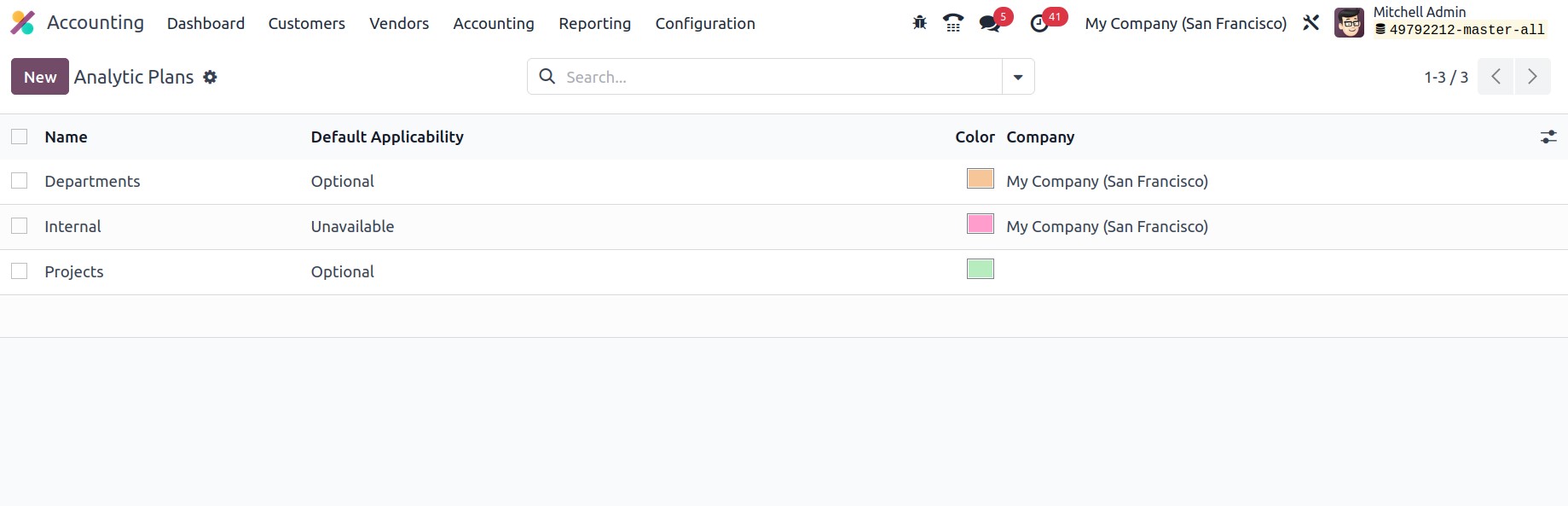Tick the Projects row checkbox
This screenshot has height=506, width=1568.
pyautogui.click(x=20, y=271)
